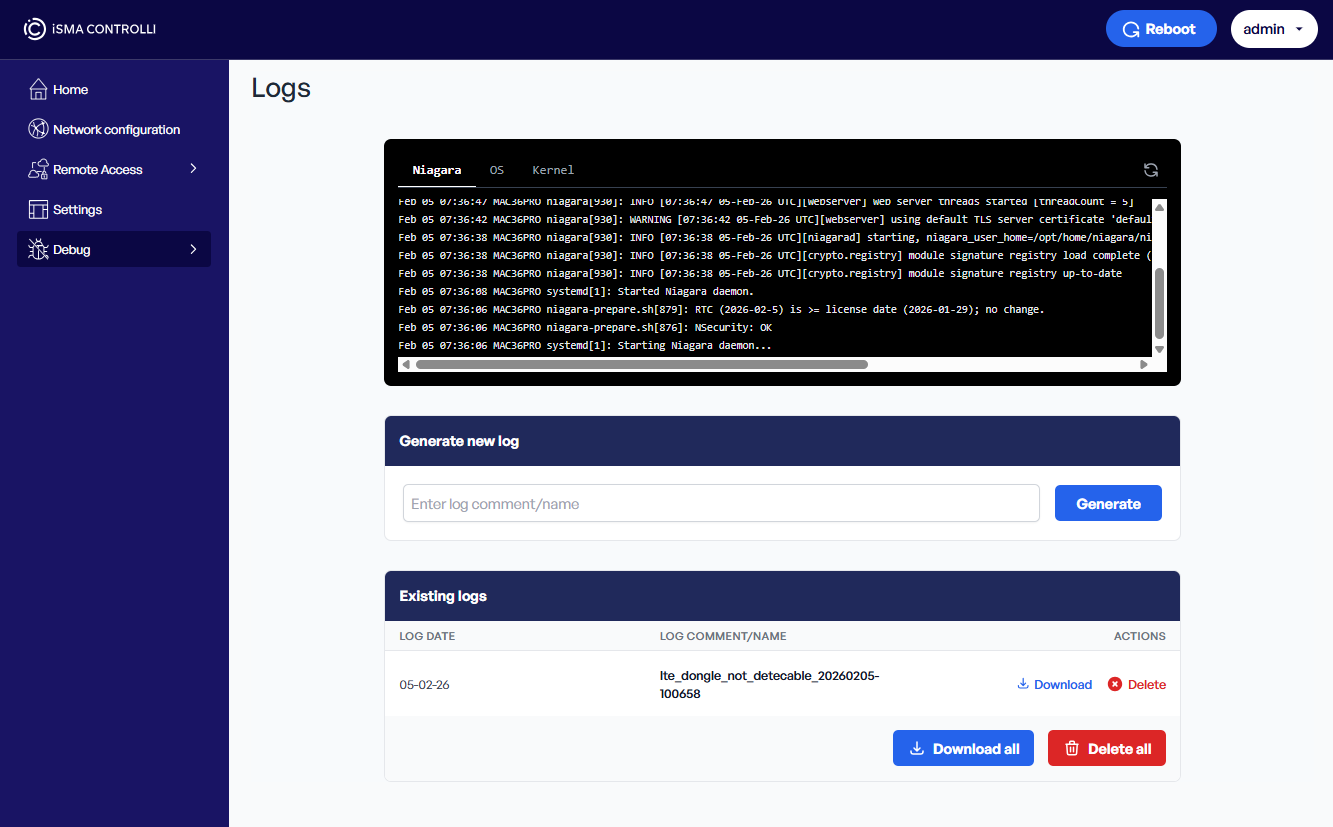Viewport: 1333px width, 827px height.
Task: Download the lte_dongle_not_detecable log
Action: coord(1054,685)
